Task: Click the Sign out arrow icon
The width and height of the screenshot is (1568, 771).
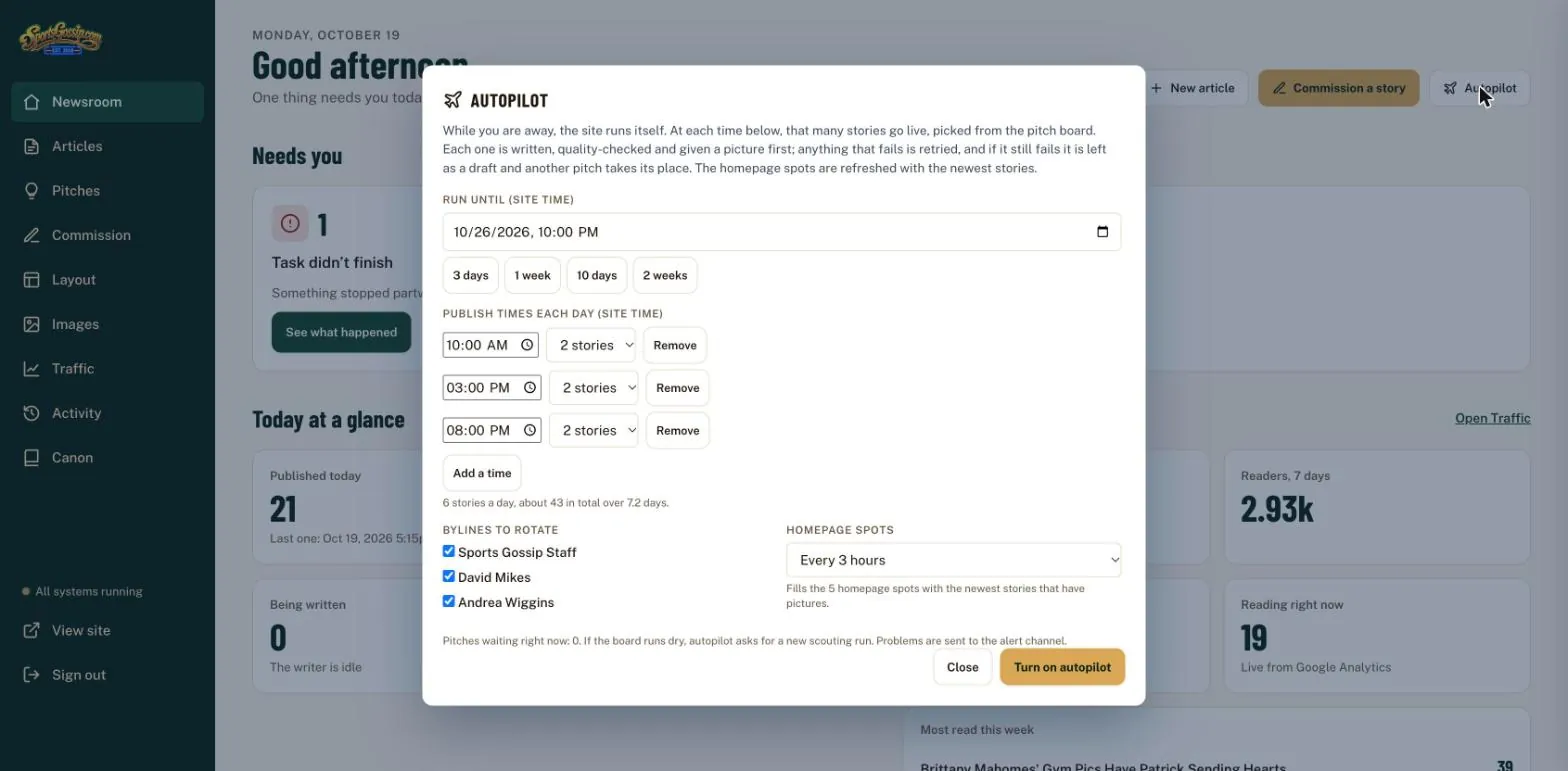Action: (x=32, y=675)
